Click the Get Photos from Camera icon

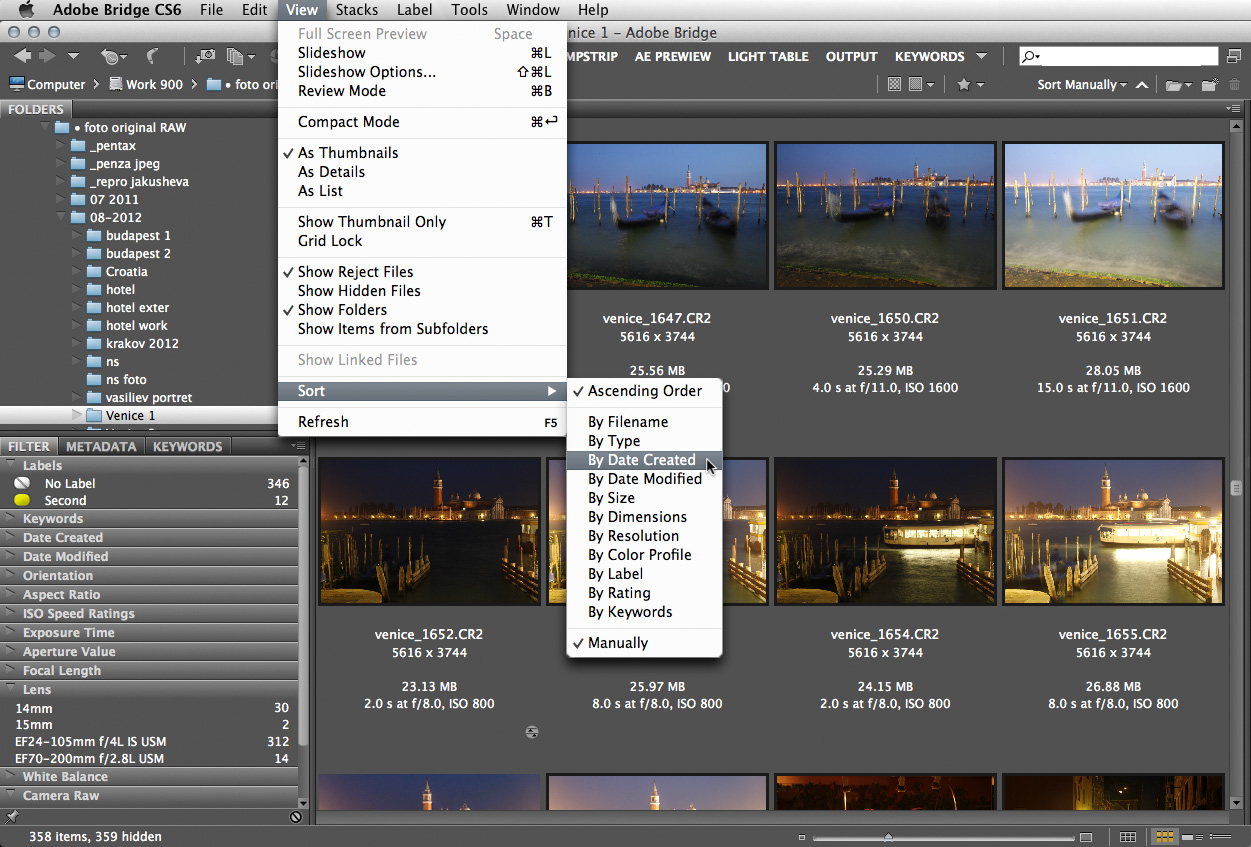(205, 57)
